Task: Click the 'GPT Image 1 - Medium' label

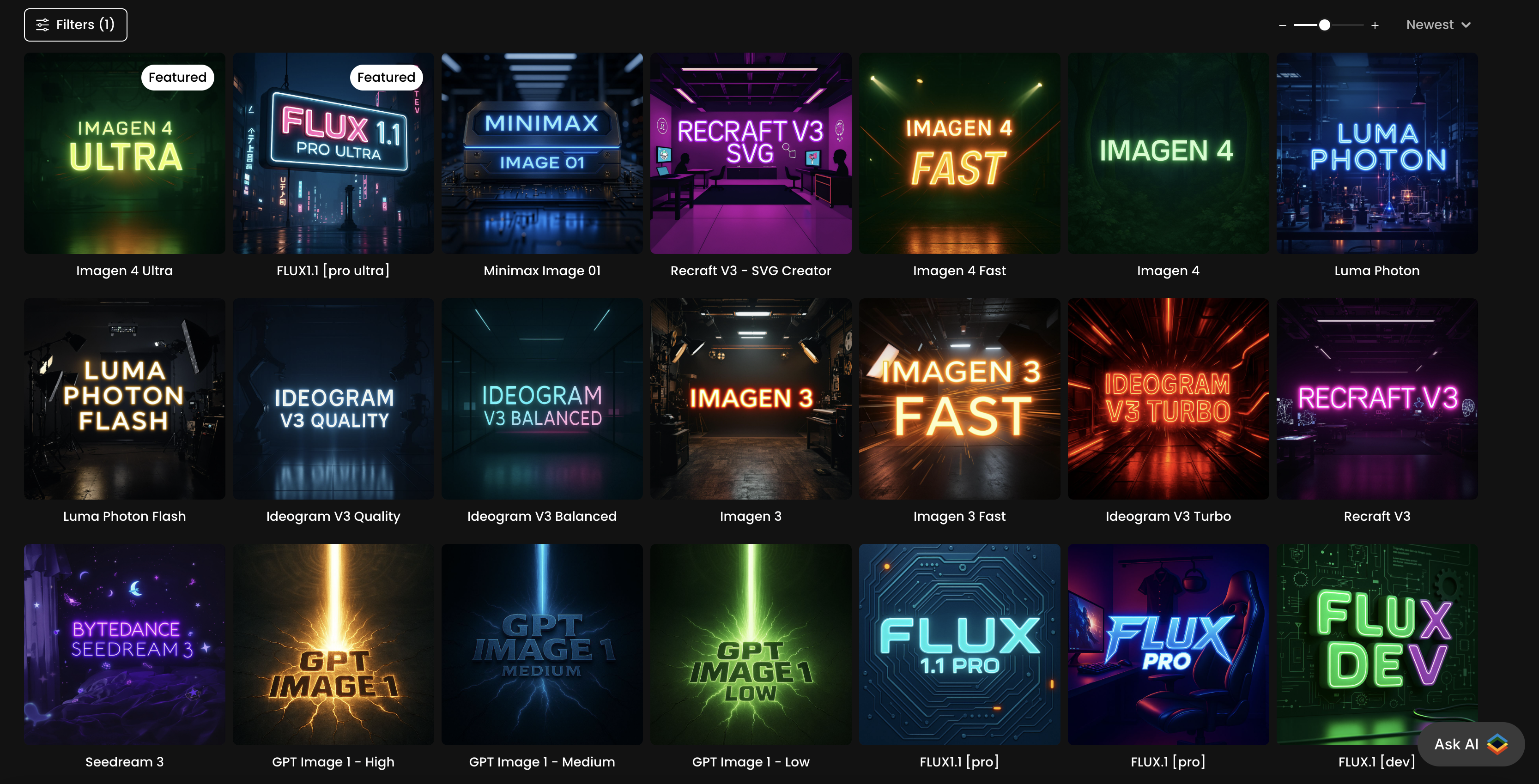Action: pyautogui.click(x=542, y=762)
